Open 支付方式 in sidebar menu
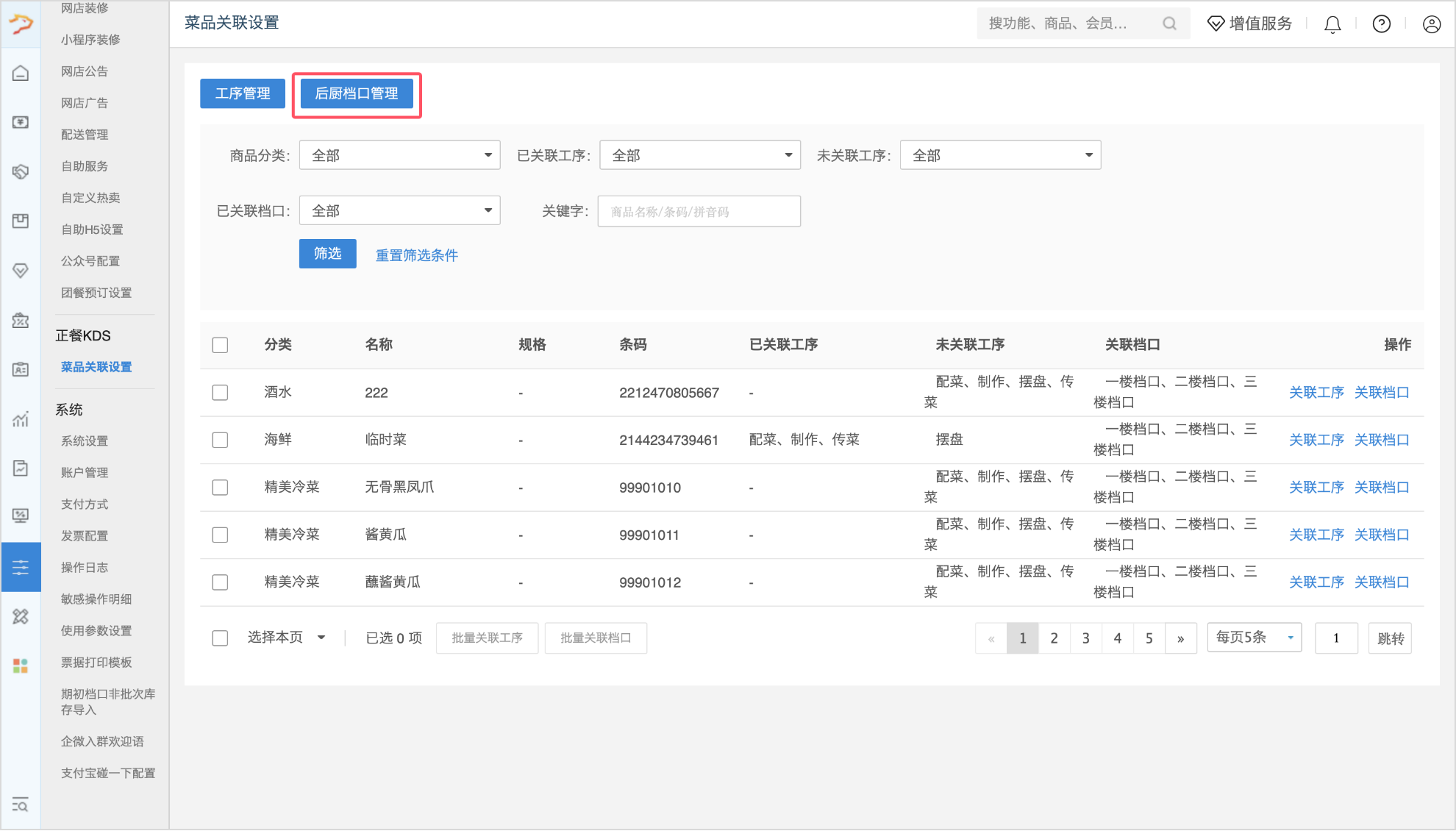Image resolution: width=1456 pixels, height=831 pixels. click(x=85, y=504)
